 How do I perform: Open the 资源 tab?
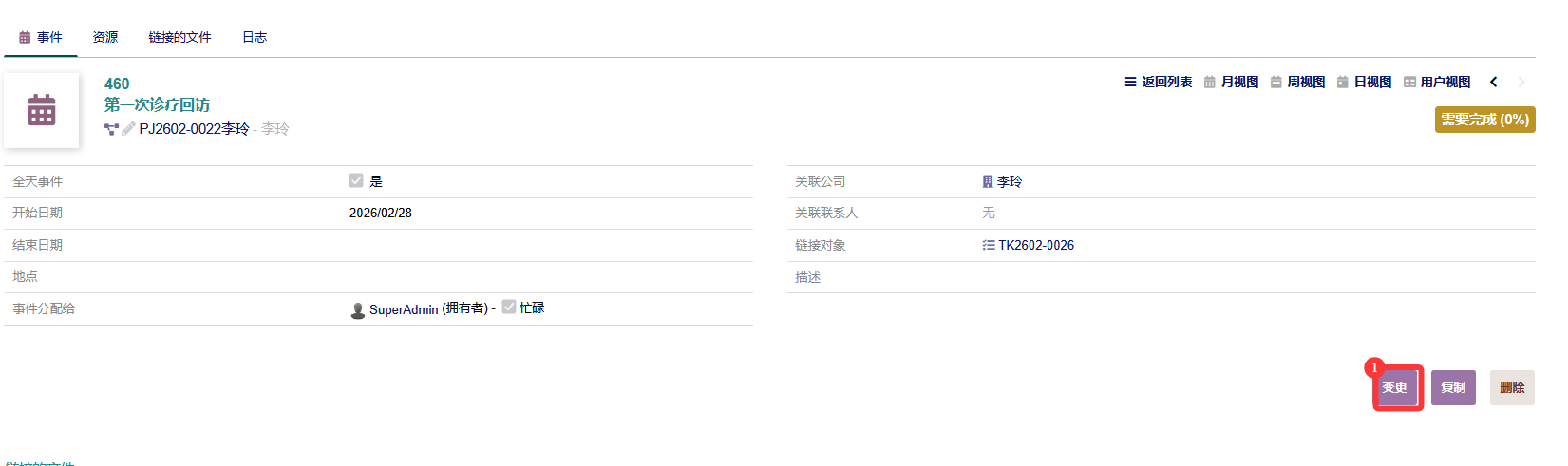[x=105, y=37]
